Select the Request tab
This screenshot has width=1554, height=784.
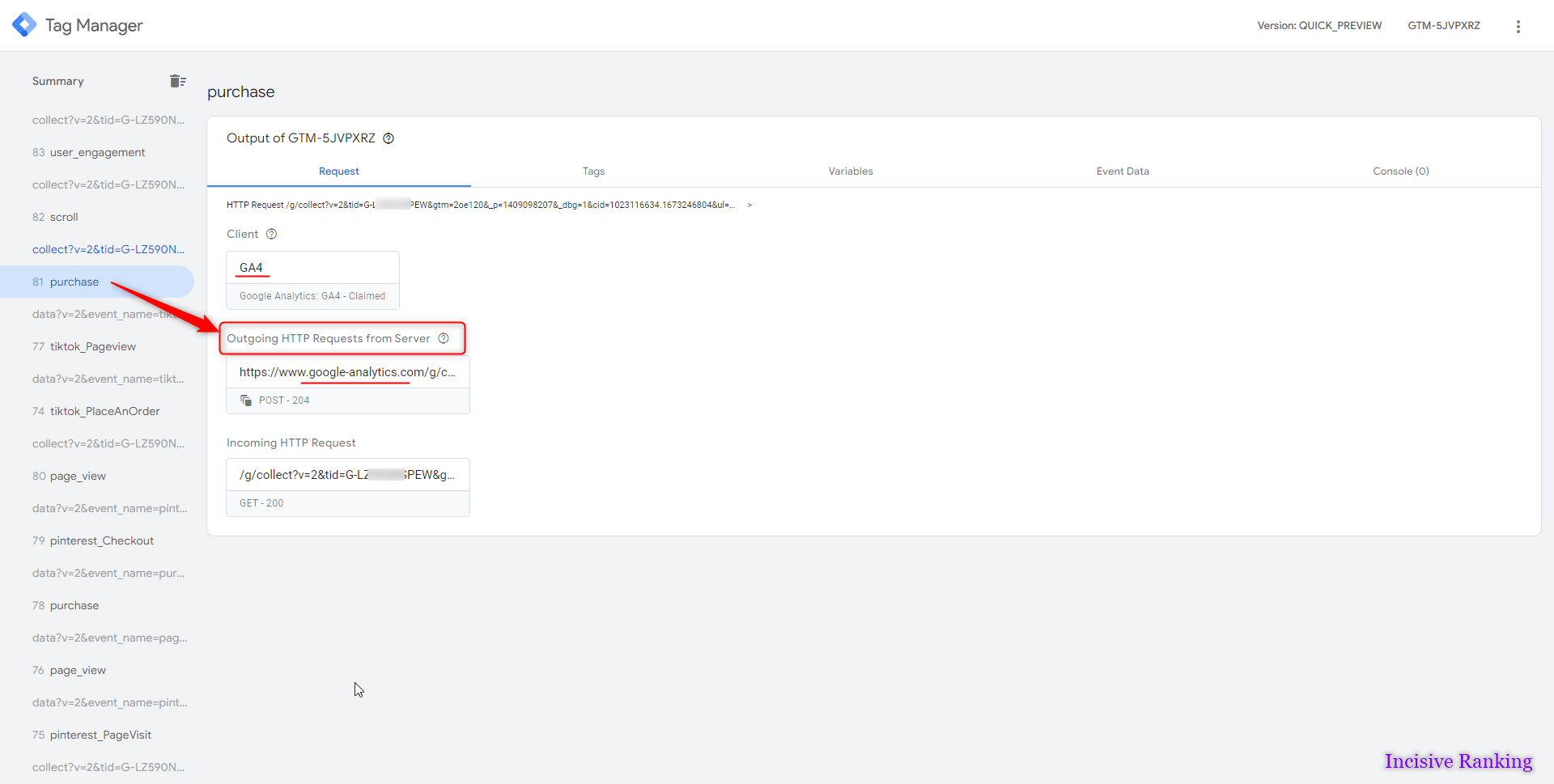click(338, 171)
